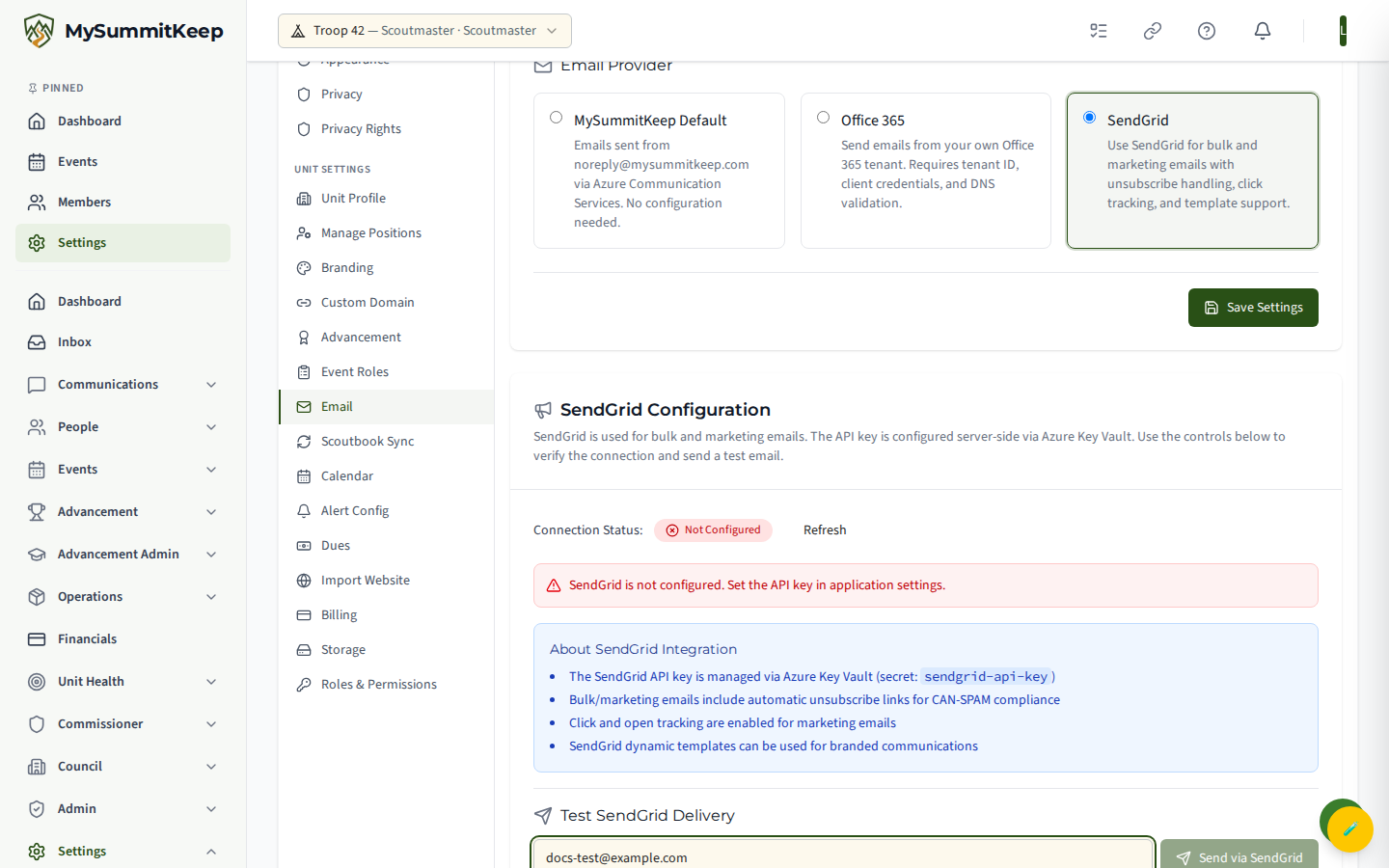Select MySummitKeep Default email provider radio
Screen dimensions: 1389x868
(x=556, y=118)
